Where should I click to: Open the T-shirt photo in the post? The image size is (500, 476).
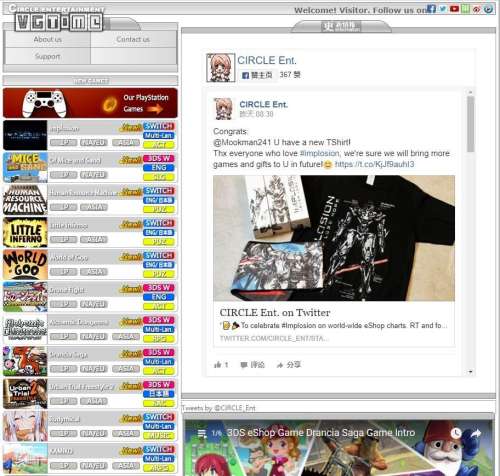334,238
